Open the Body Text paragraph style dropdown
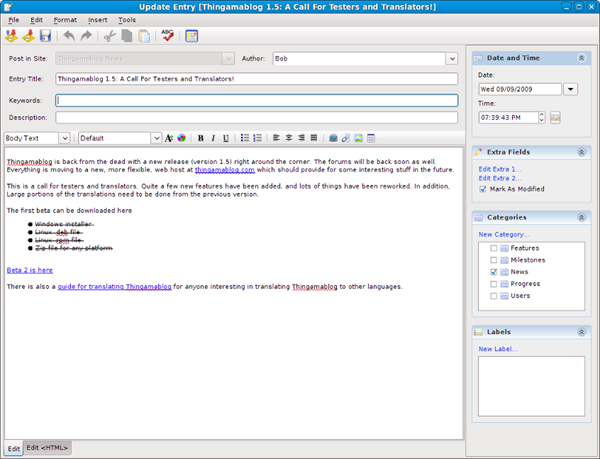The height and width of the screenshot is (459, 600). tap(64, 138)
